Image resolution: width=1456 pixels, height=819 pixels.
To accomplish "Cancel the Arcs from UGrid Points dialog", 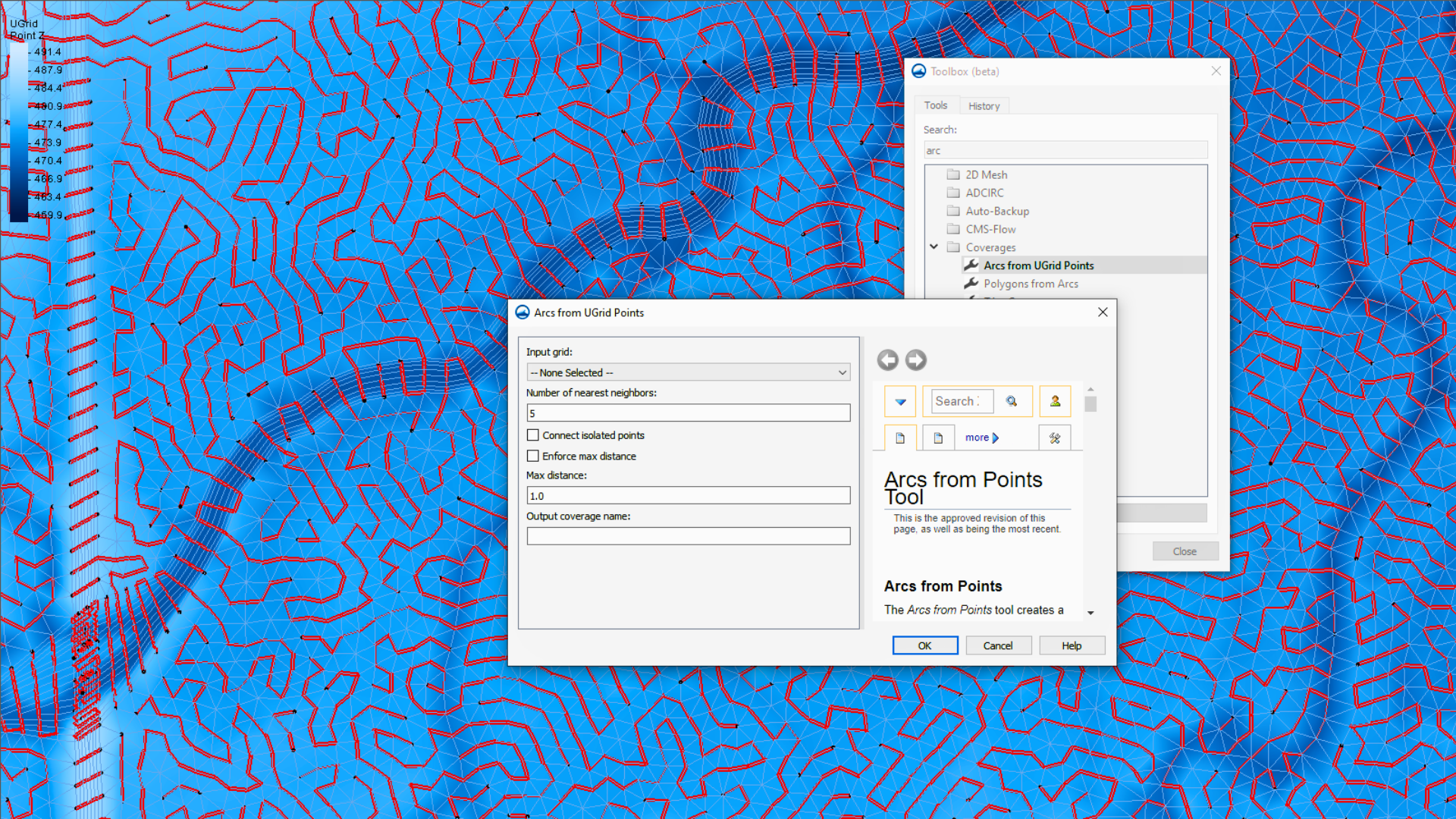I will [998, 645].
